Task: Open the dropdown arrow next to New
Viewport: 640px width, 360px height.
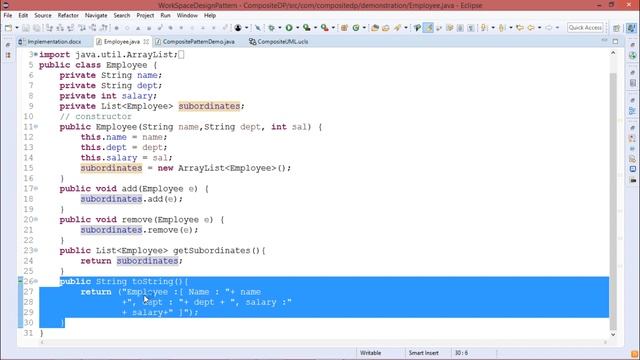Action: point(16,28)
